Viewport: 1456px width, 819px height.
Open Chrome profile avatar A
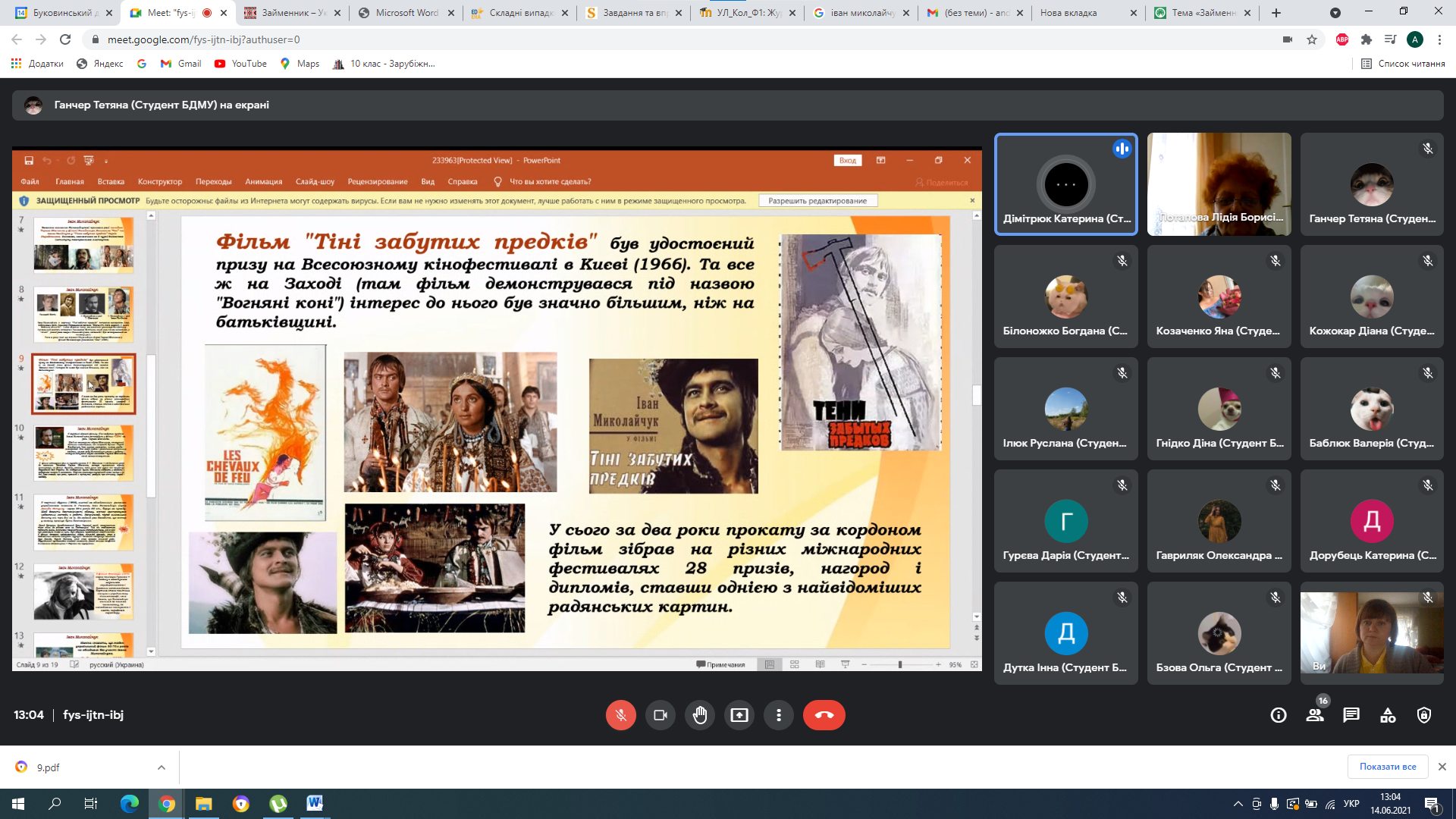[x=1415, y=39]
